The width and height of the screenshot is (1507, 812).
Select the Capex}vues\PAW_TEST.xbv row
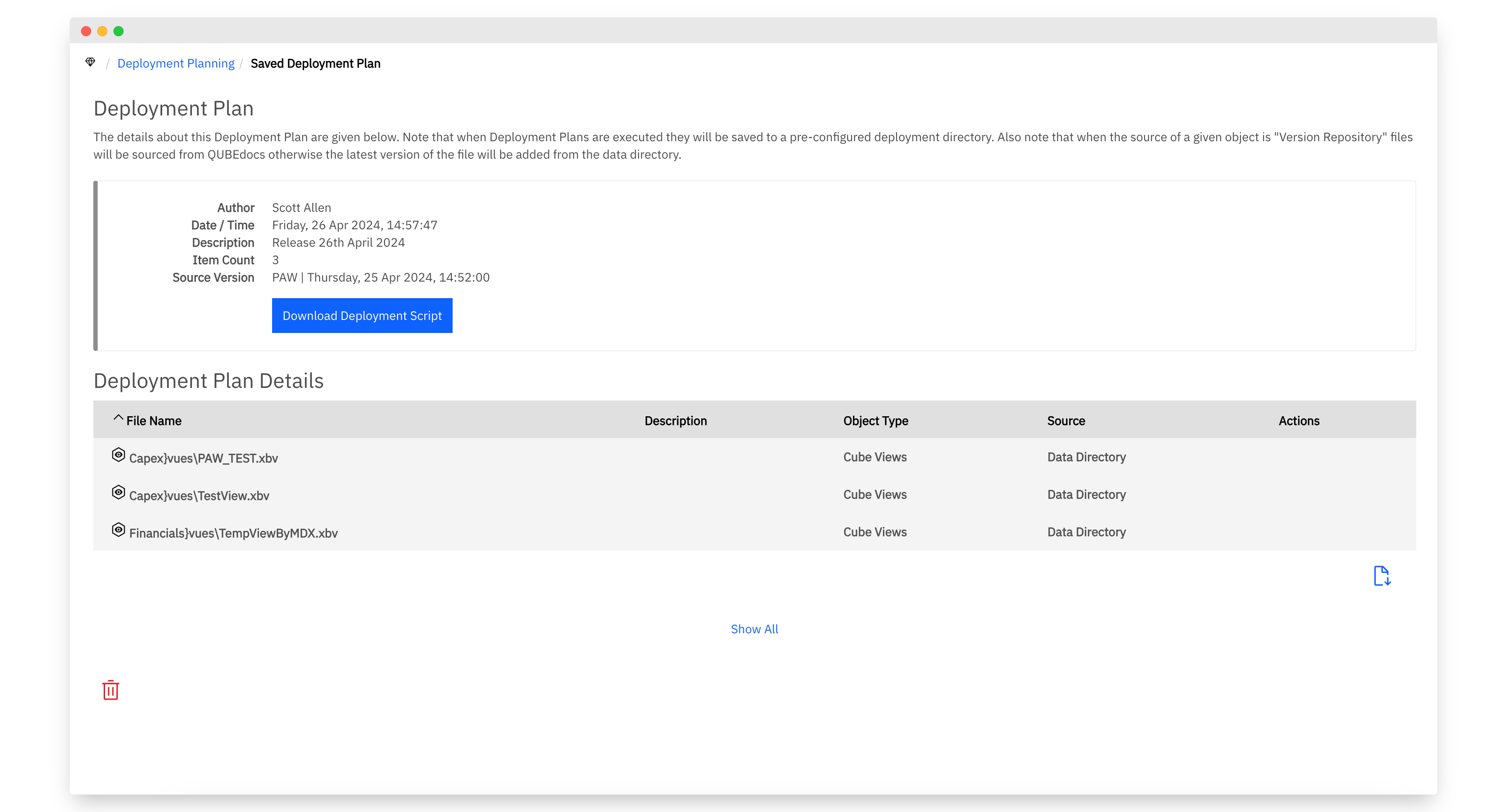point(754,457)
